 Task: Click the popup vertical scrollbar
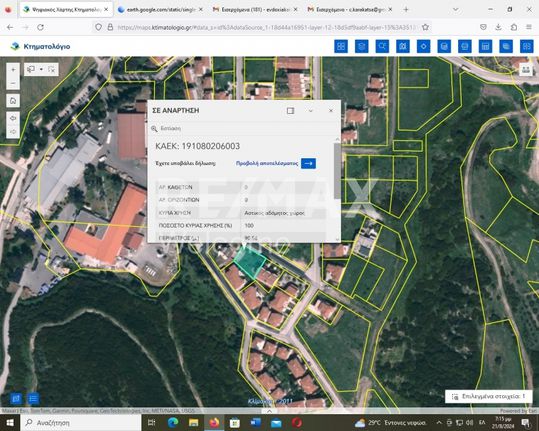click(x=337, y=171)
